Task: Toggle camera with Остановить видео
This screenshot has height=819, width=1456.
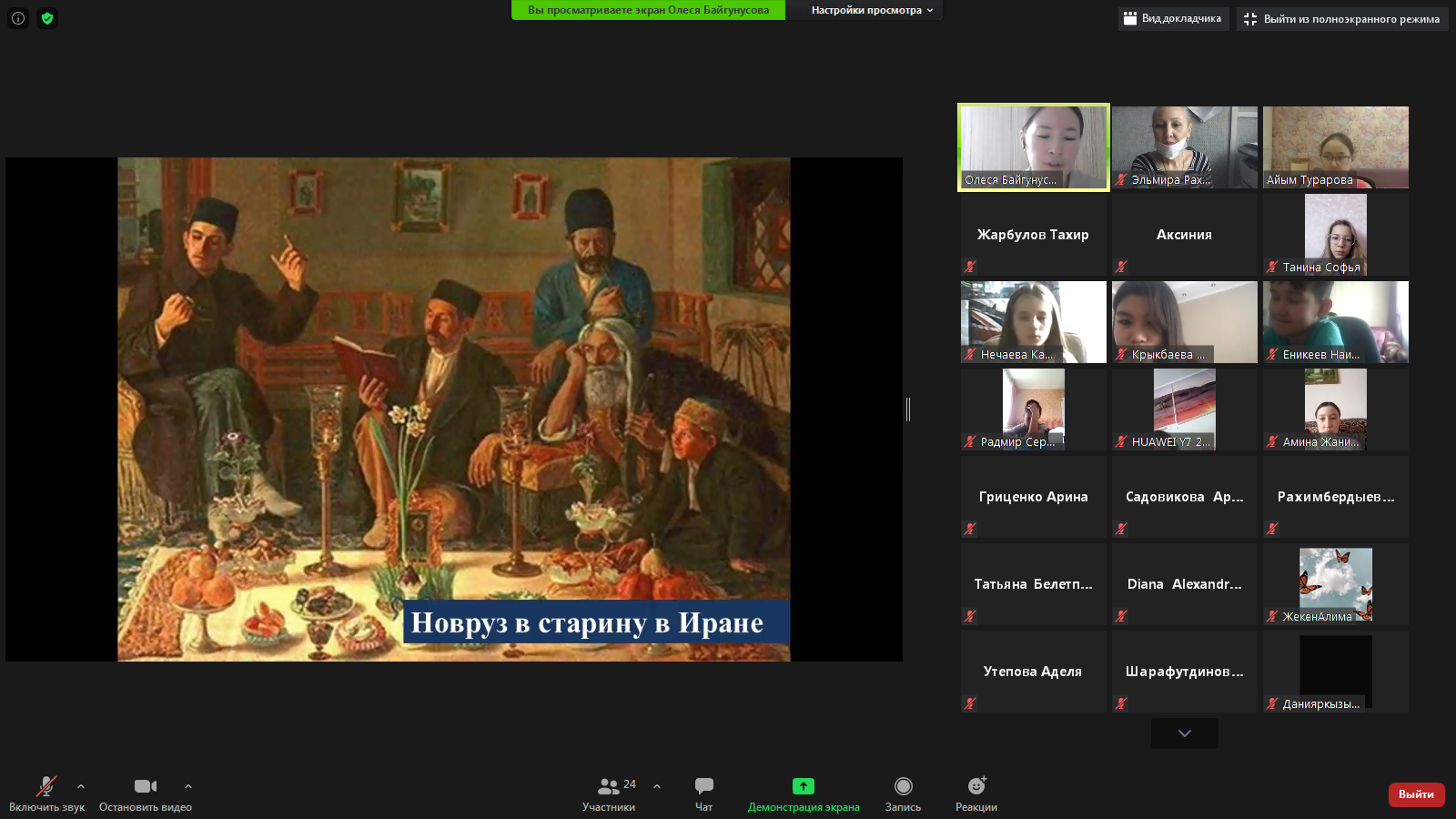Action: (x=146, y=794)
